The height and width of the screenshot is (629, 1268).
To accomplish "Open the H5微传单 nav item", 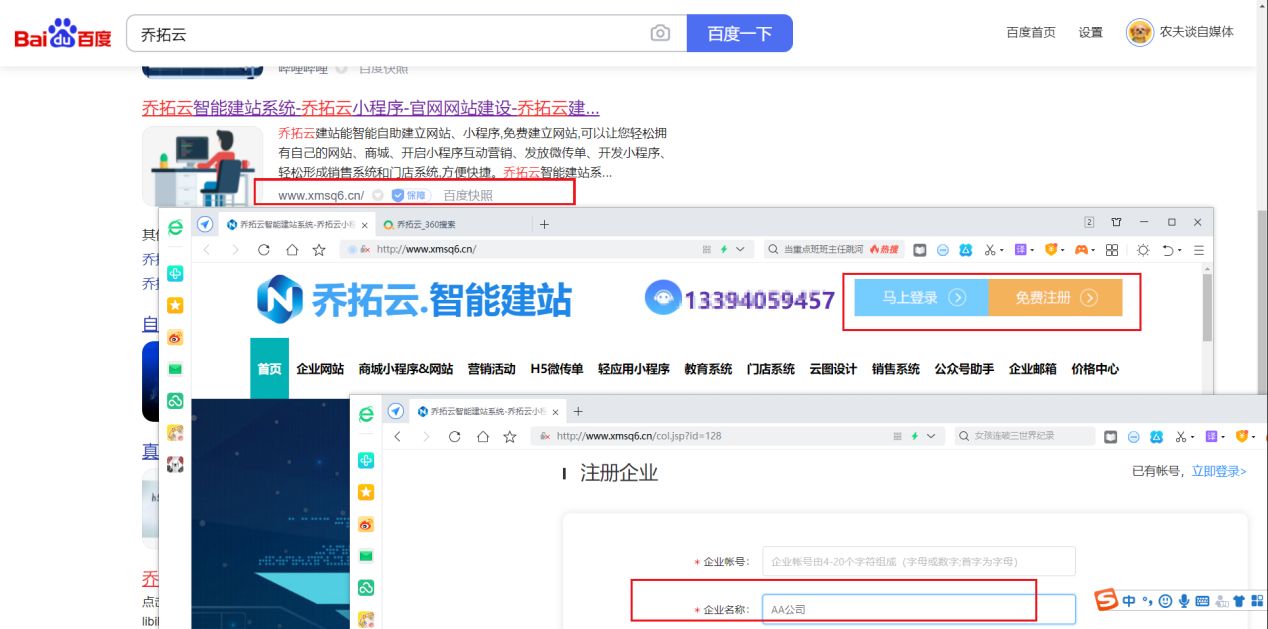I will (556, 369).
